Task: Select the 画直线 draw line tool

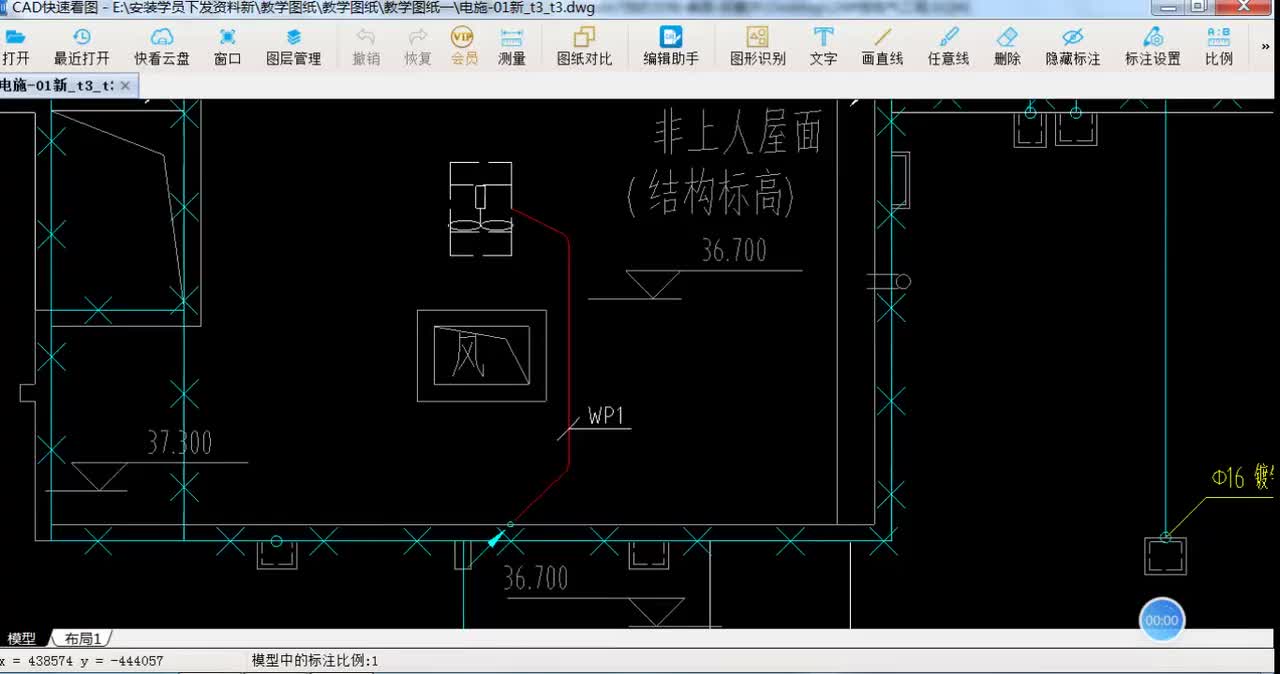Action: tap(882, 47)
